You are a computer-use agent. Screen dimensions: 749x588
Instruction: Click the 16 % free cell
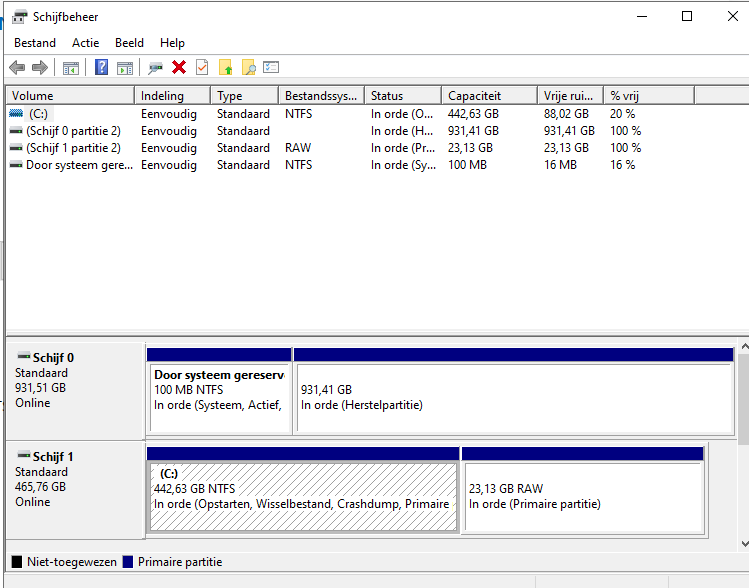coord(622,165)
